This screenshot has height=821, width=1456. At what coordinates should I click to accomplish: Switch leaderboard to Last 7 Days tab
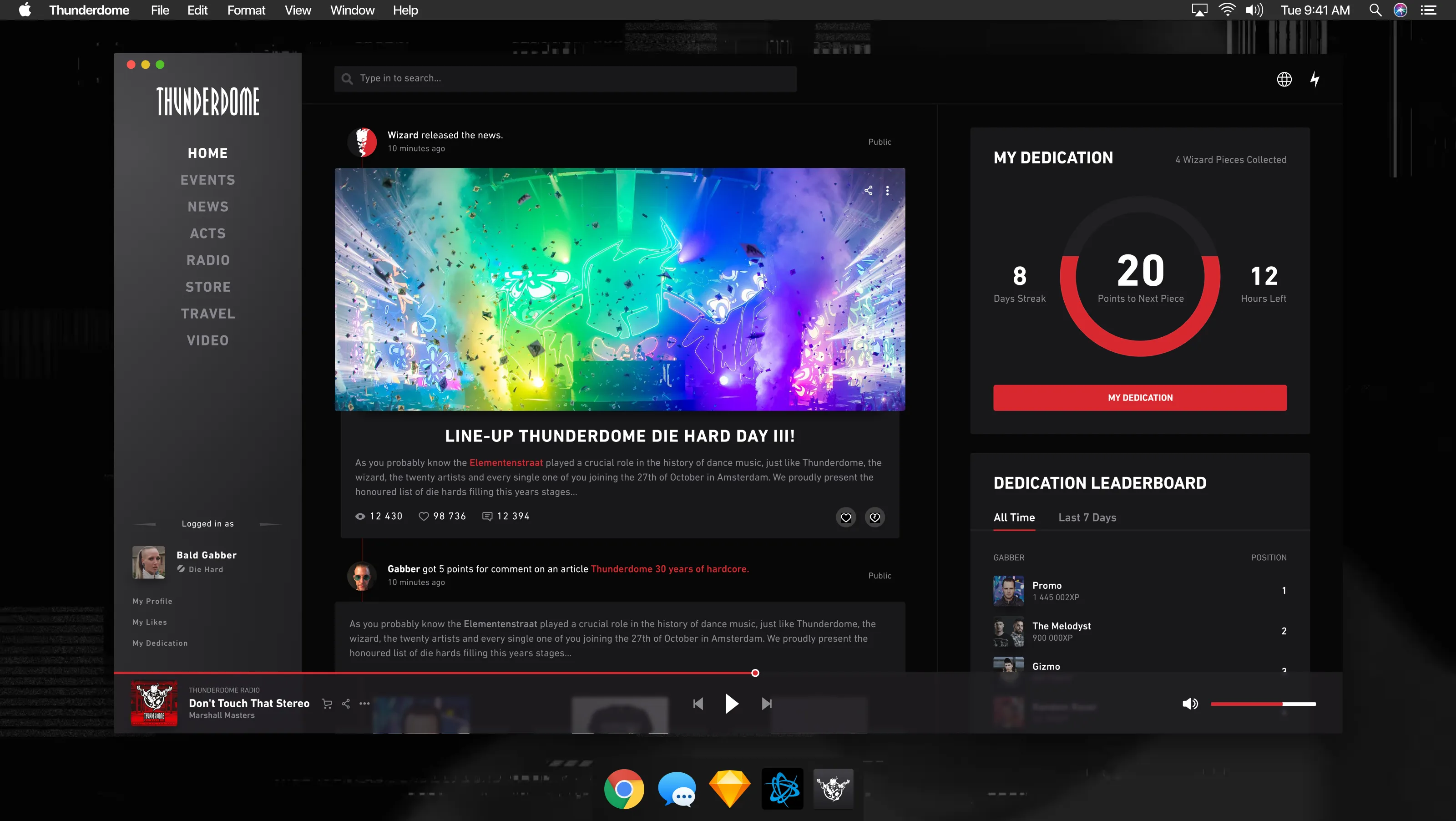[x=1087, y=517]
